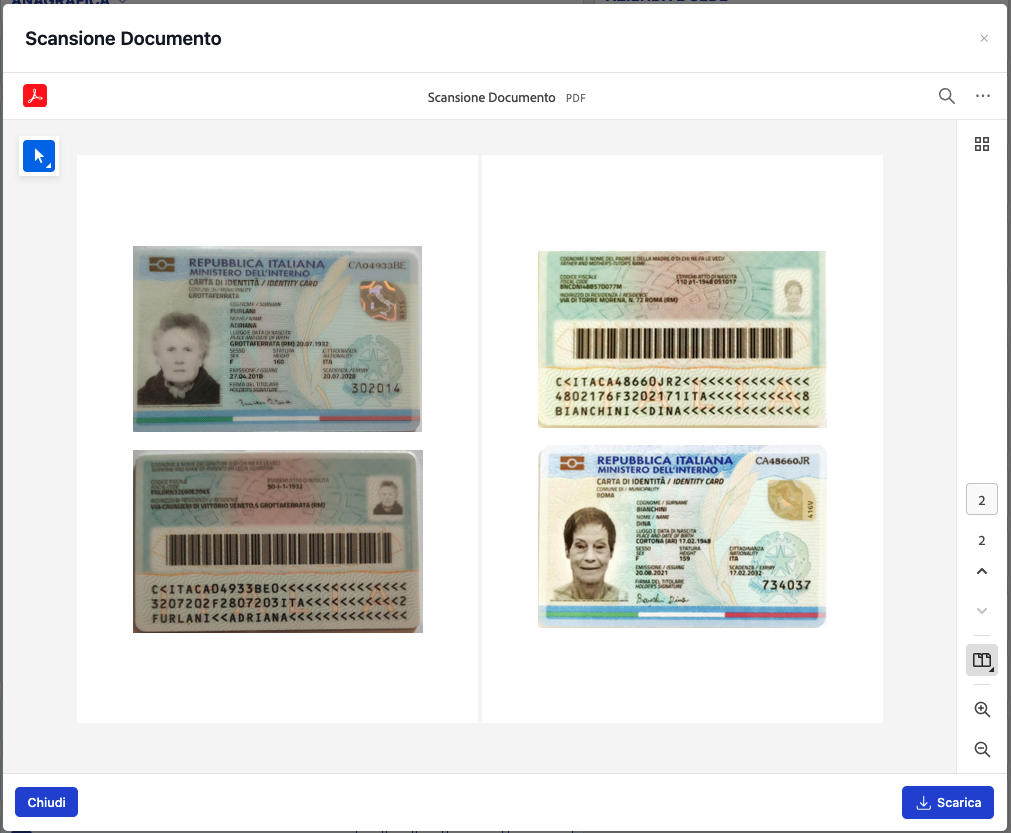Screen dimensions: 1011x833
Task: Click the first scanned page of the document
Action: coord(277,438)
